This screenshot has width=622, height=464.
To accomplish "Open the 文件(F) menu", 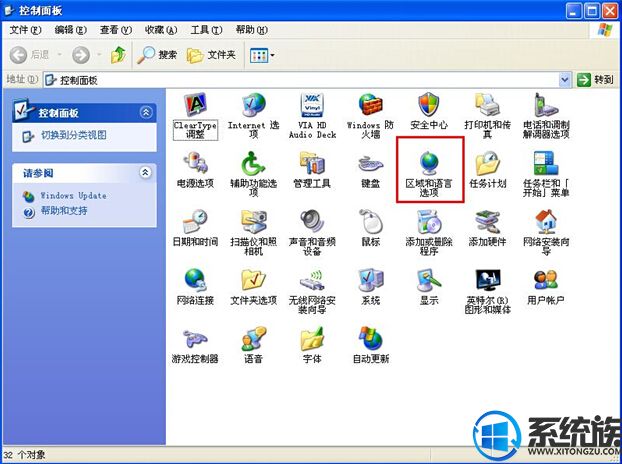I will click(x=25, y=30).
